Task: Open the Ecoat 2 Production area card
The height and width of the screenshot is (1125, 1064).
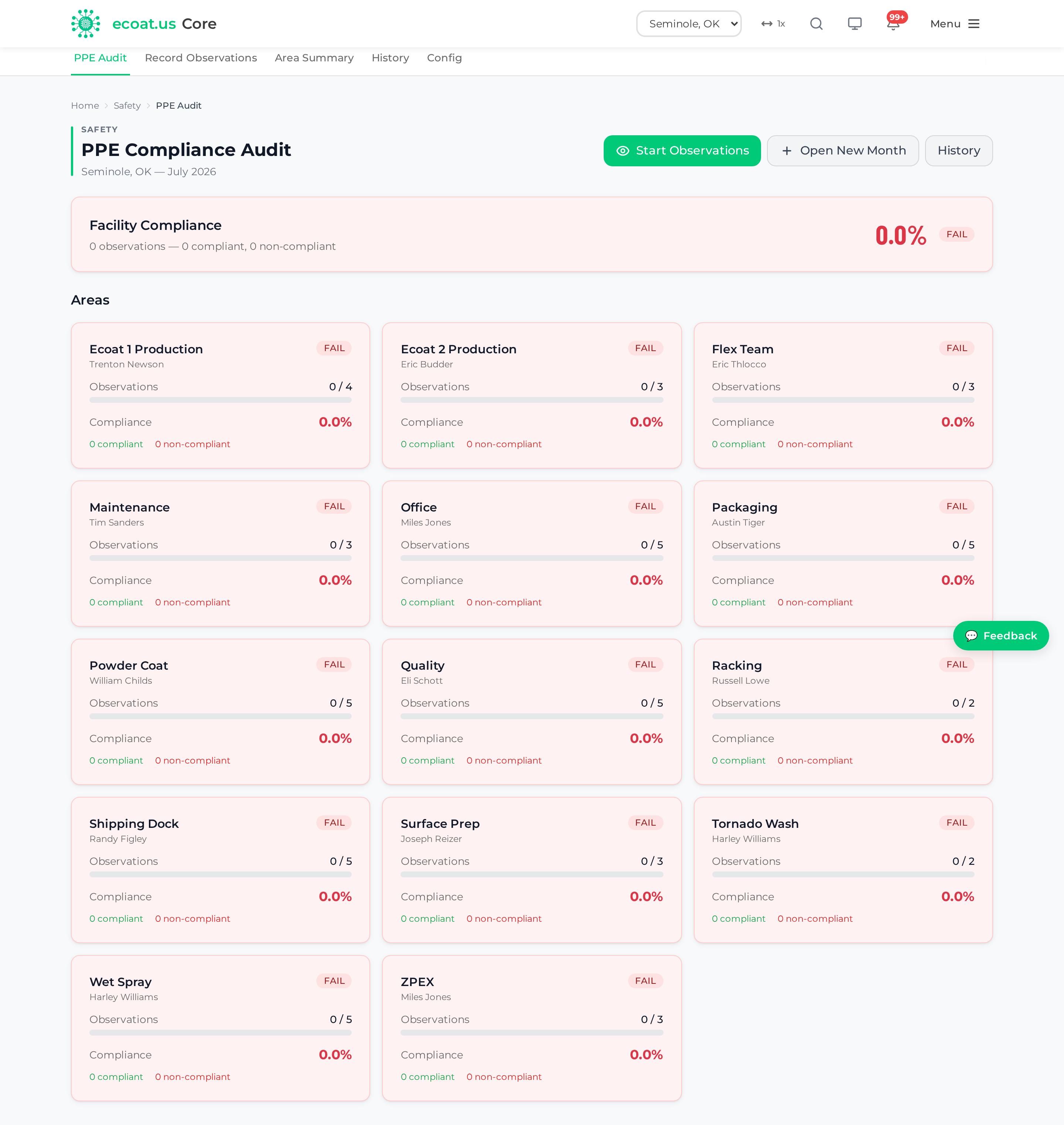Action: point(531,395)
